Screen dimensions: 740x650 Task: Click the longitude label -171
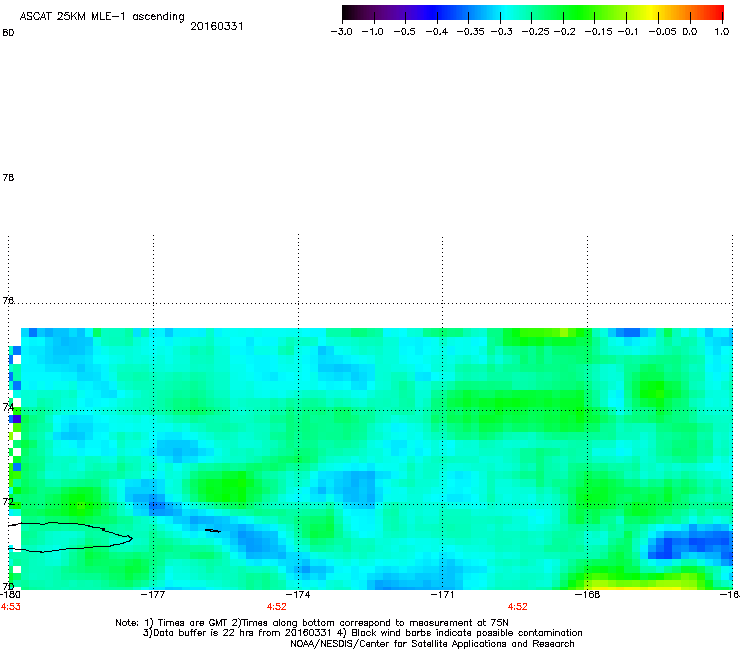pyautogui.click(x=442, y=594)
